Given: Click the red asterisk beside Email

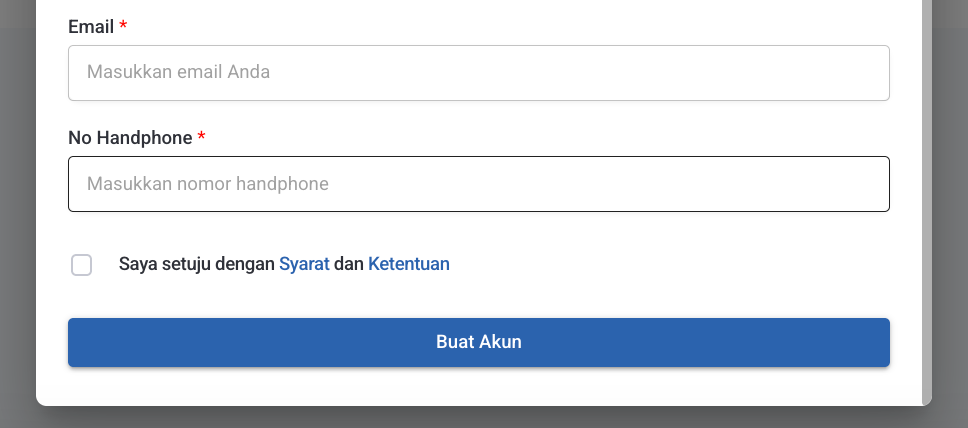Looking at the screenshot, I should (123, 27).
